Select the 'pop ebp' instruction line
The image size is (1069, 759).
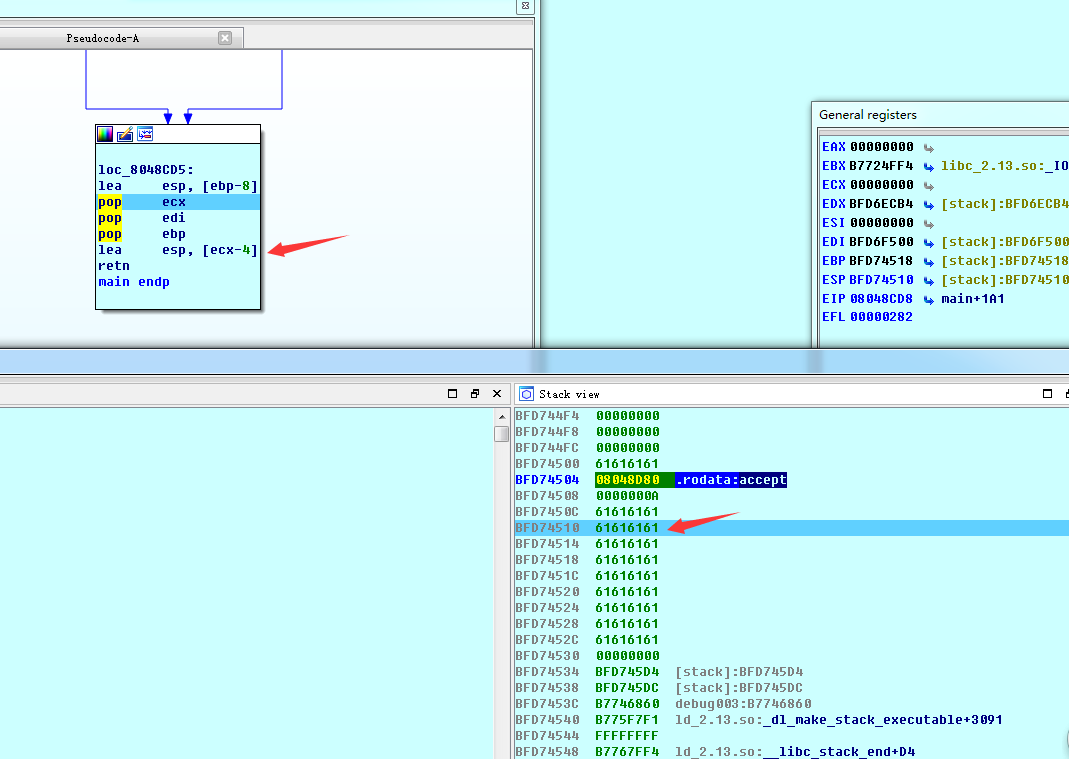142,234
